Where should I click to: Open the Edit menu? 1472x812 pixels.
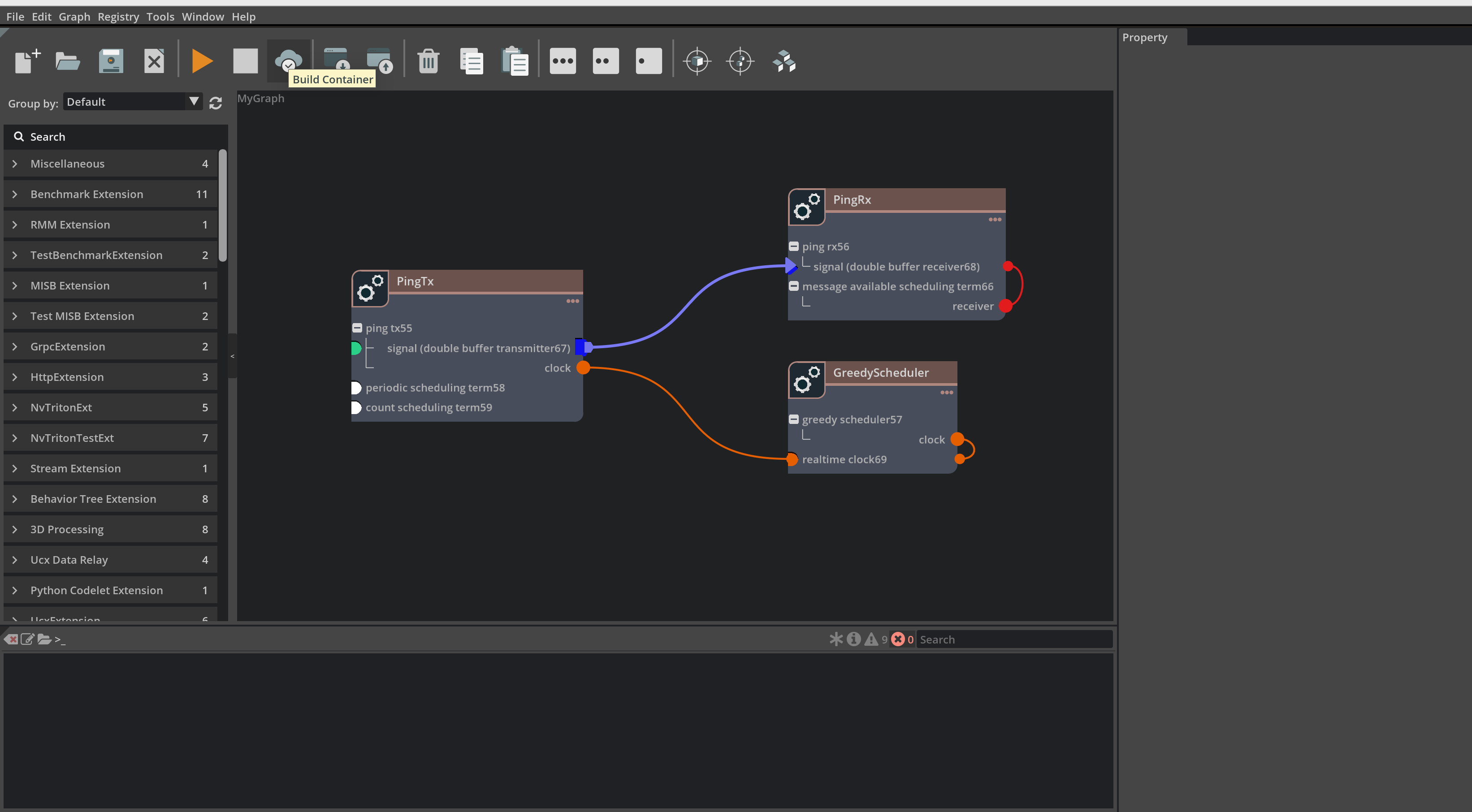[41, 17]
